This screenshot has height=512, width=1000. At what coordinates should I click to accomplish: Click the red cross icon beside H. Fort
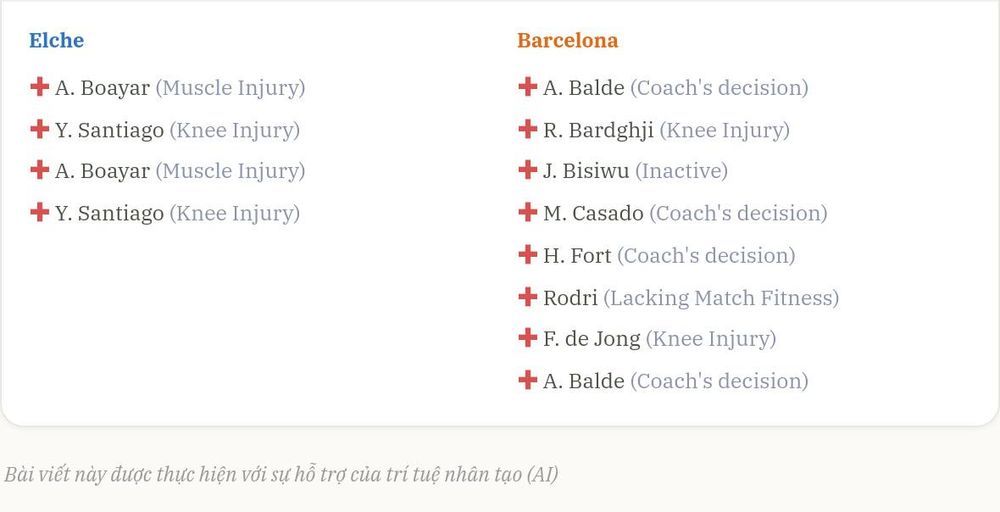[527, 254]
